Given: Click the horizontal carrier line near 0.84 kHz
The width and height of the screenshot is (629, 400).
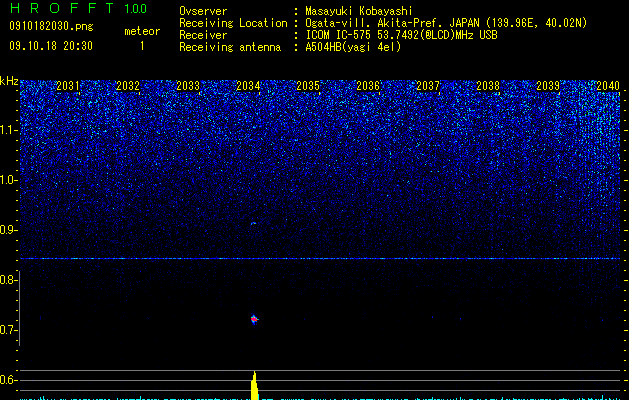Looking at the screenshot, I should (x=320, y=259).
